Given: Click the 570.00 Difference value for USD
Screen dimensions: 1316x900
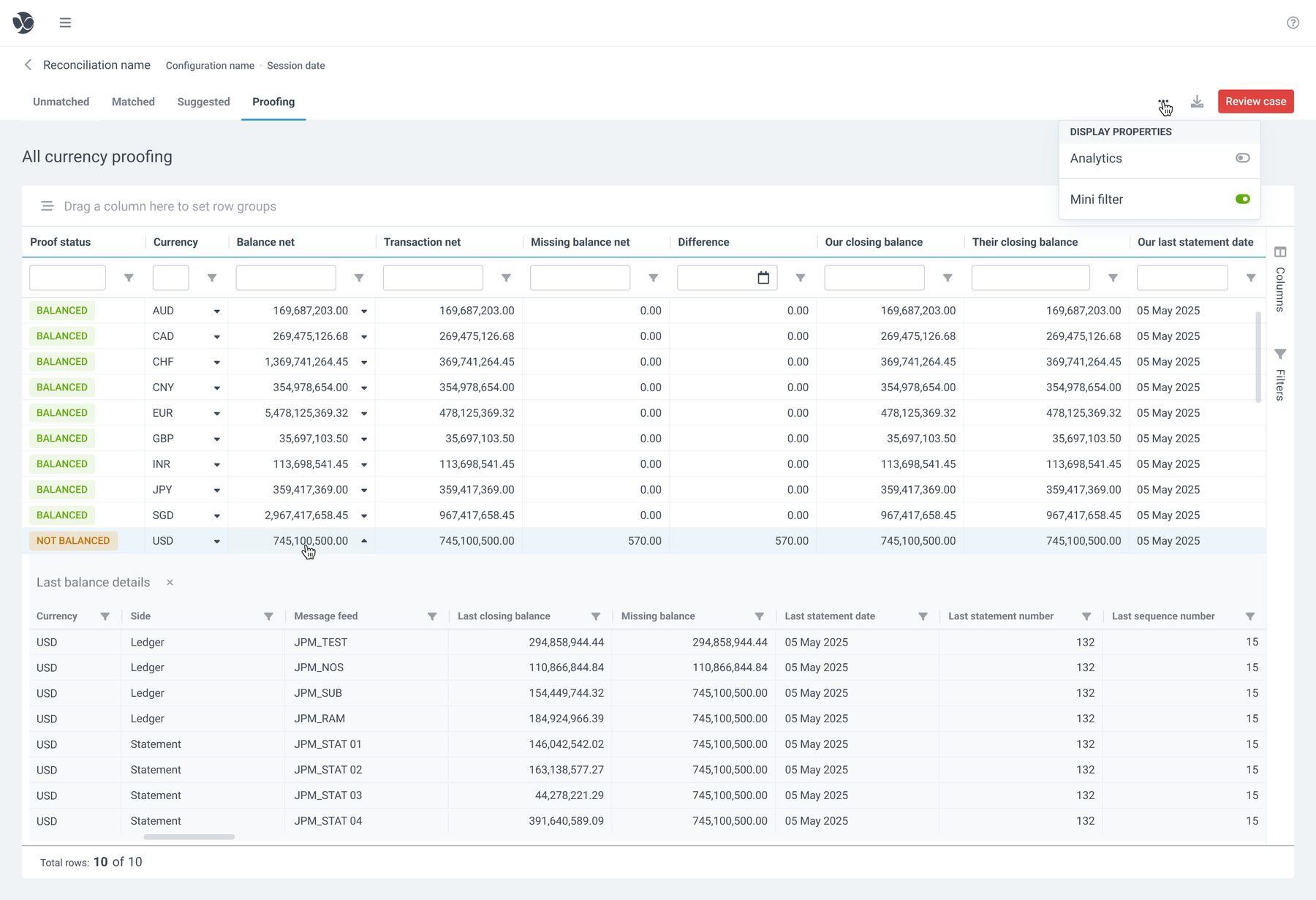Looking at the screenshot, I should pos(792,541).
